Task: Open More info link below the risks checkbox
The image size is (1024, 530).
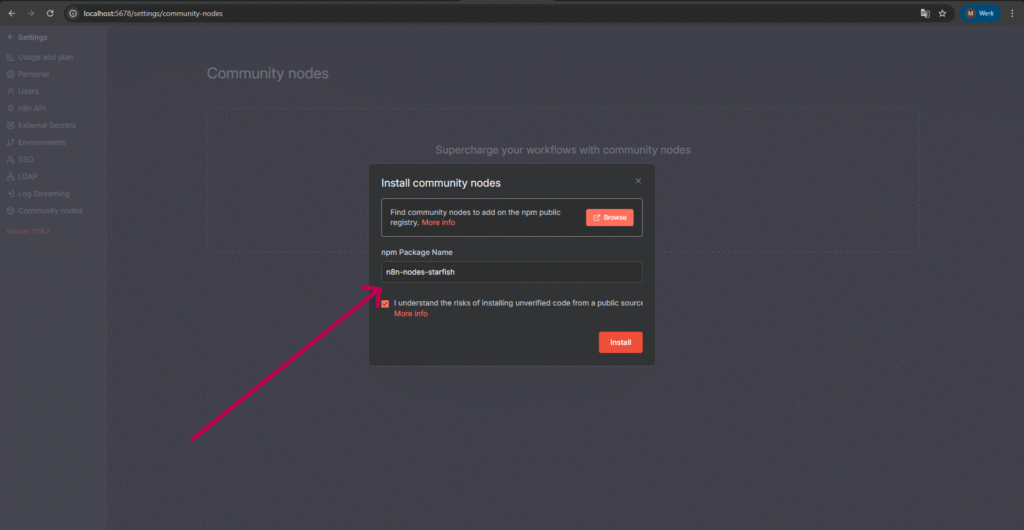Action: pos(410,314)
